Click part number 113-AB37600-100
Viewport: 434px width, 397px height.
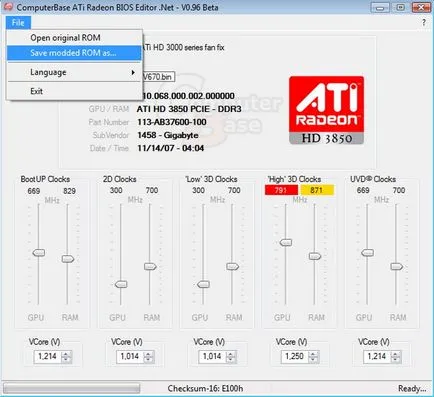[x=172, y=122]
